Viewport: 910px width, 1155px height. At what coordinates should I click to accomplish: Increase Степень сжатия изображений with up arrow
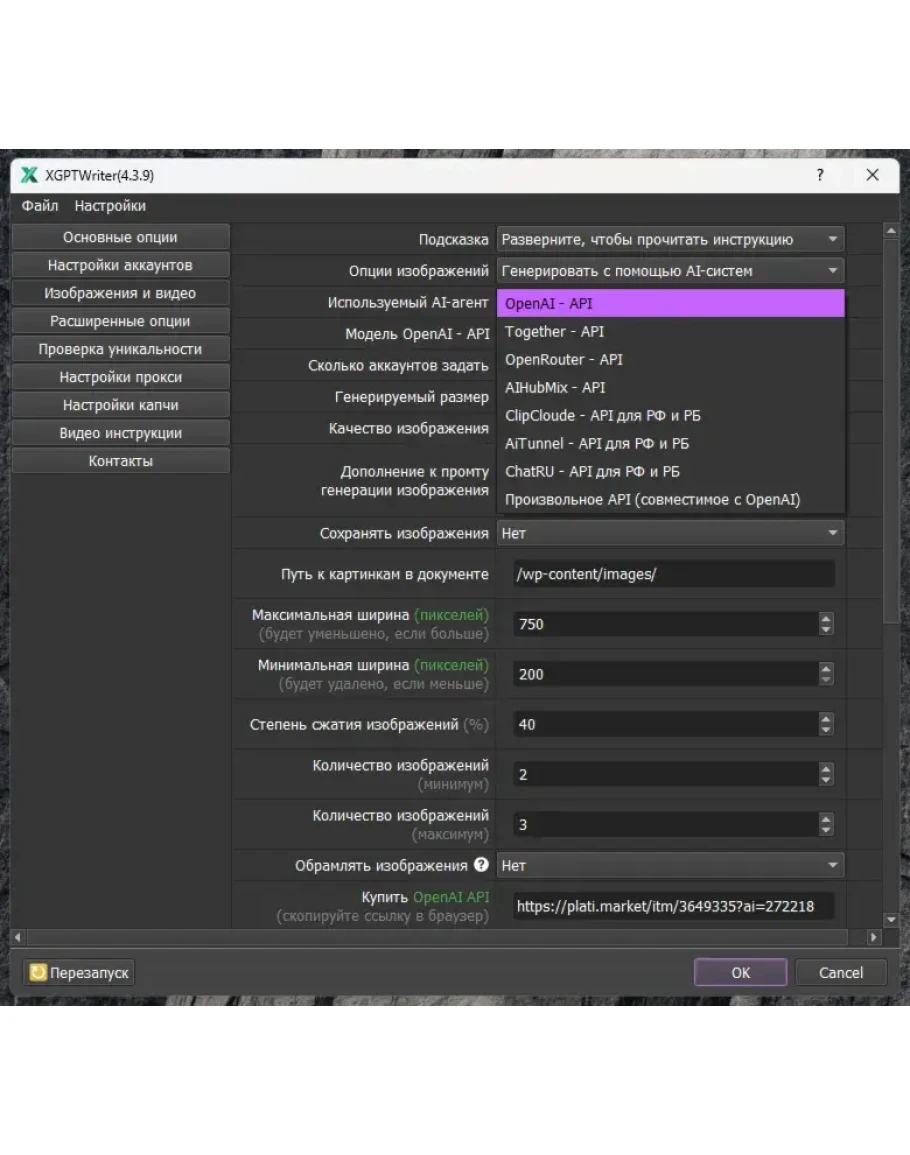[x=826, y=718]
